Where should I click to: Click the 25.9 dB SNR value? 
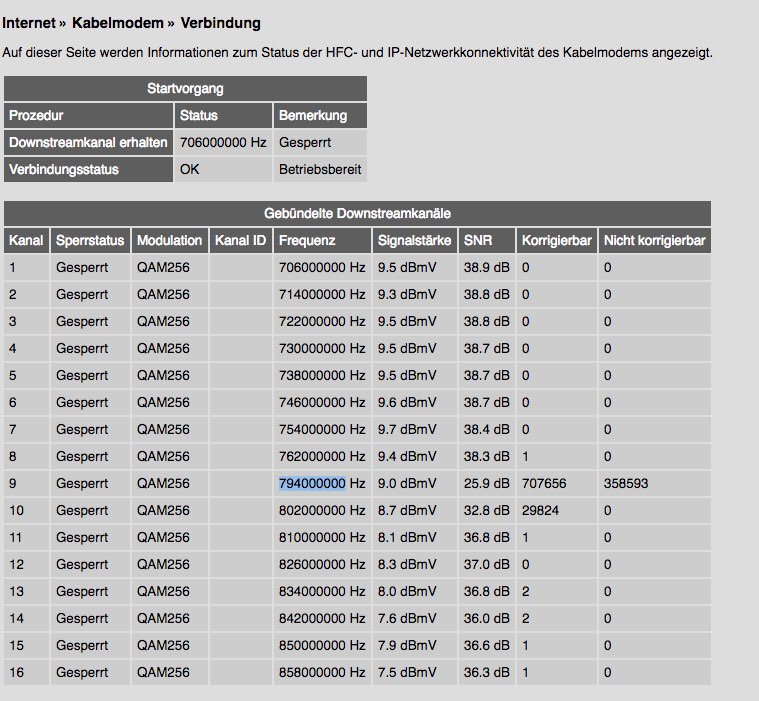[486, 484]
